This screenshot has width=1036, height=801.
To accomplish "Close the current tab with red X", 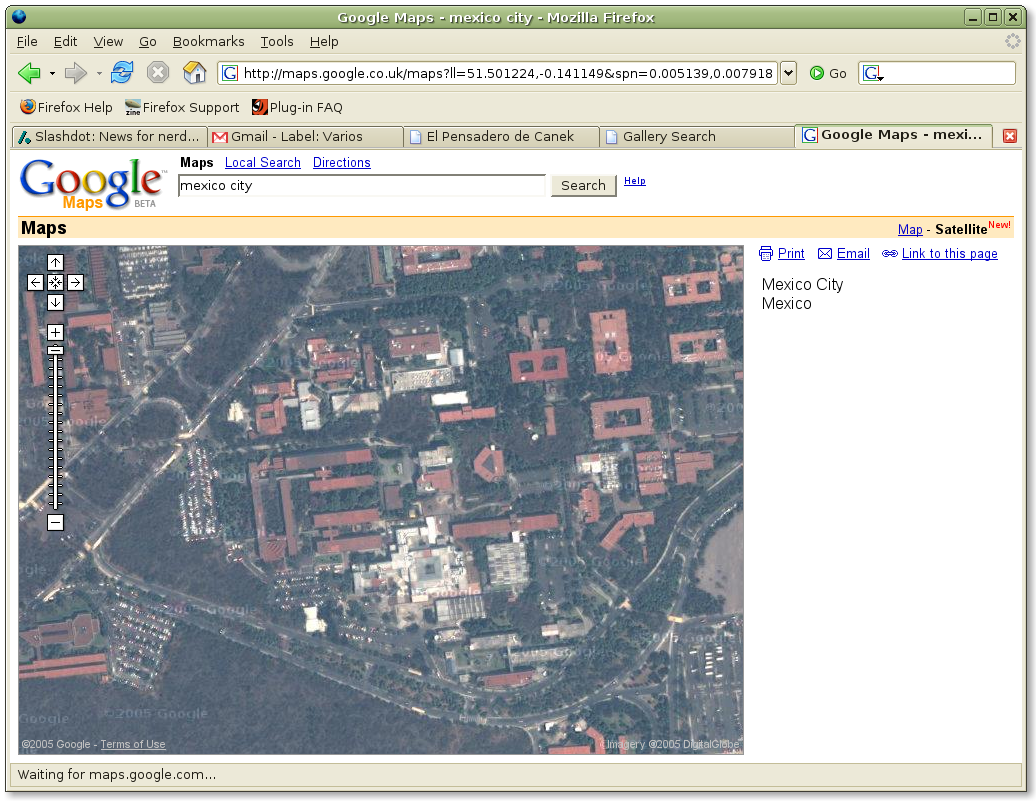I will pos(1010,136).
